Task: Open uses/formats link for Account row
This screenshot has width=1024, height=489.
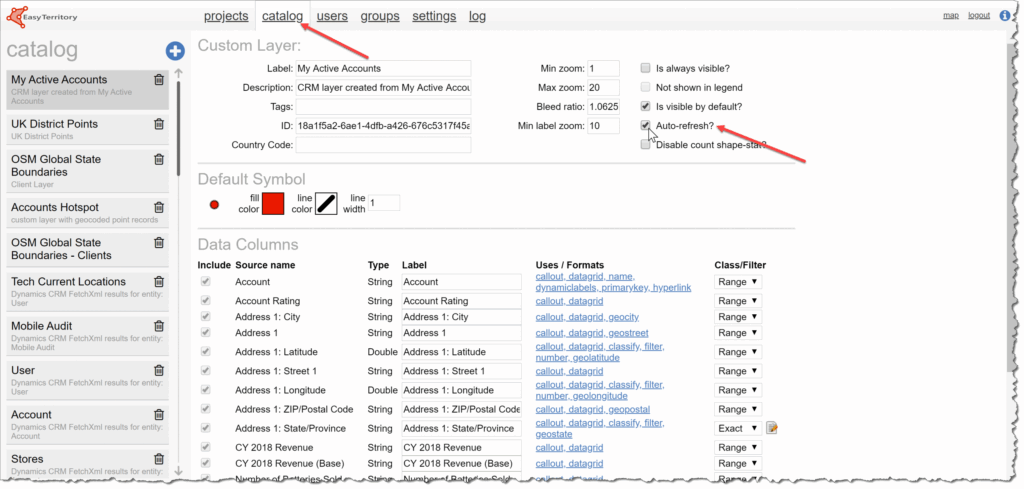Action: pyautogui.click(x=613, y=282)
